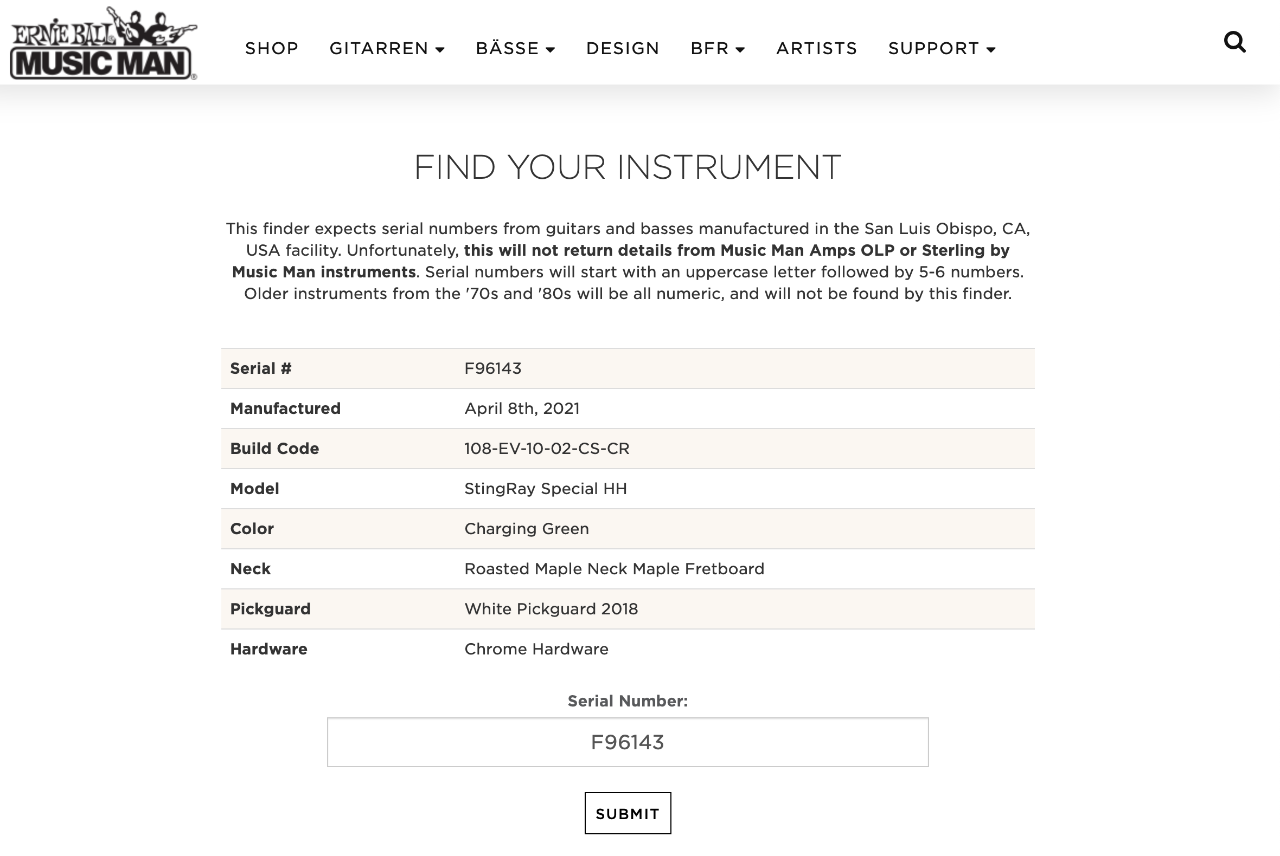The height and width of the screenshot is (856, 1280).
Task: Click the White Pickguard 2018 value
Action: click(551, 608)
